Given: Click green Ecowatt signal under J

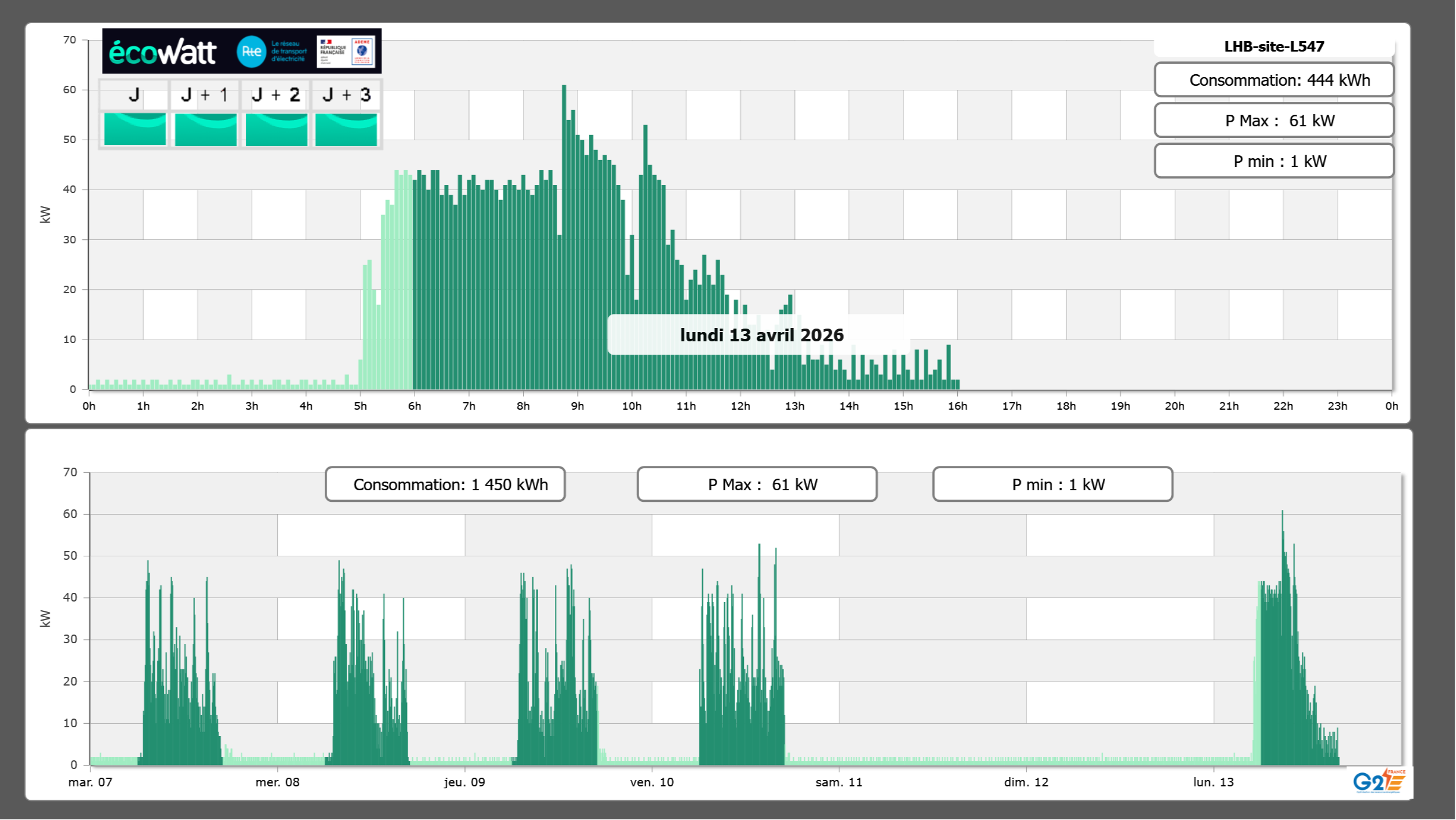Looking at the screenshot, I should pyautogui.click(x=135, y=129).
